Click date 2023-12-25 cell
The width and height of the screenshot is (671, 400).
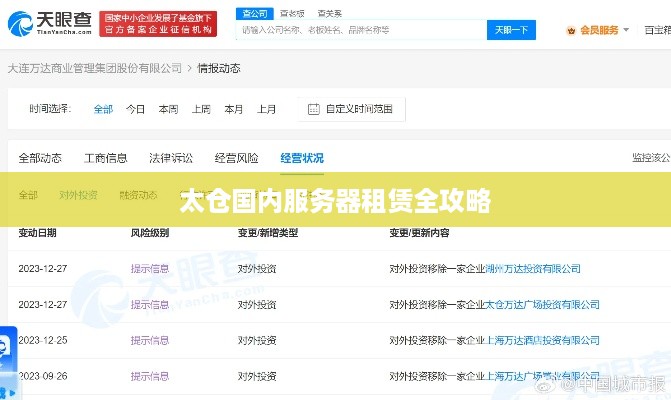point(43,341)
